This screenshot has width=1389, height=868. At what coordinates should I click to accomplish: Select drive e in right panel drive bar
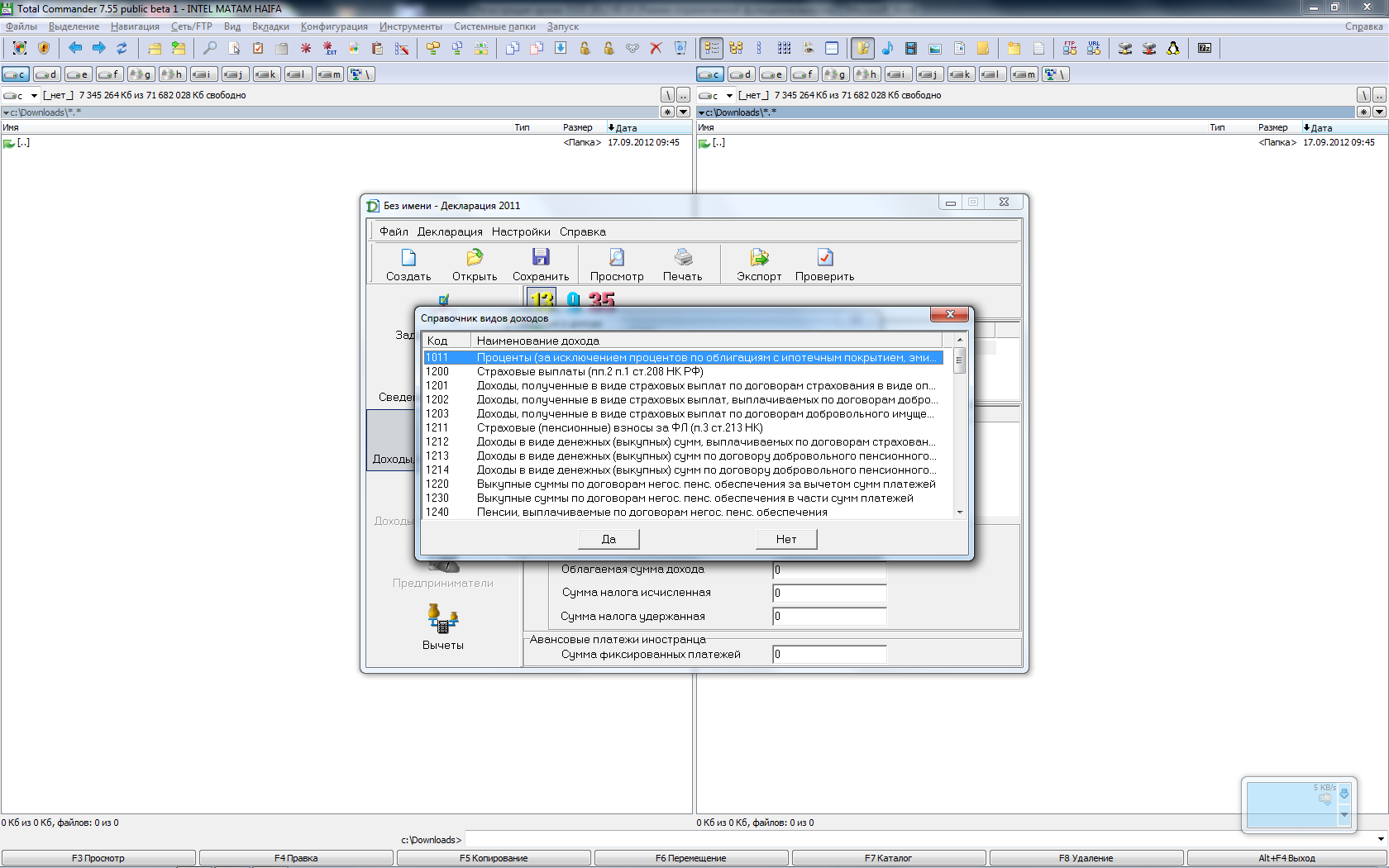[773, 74]
